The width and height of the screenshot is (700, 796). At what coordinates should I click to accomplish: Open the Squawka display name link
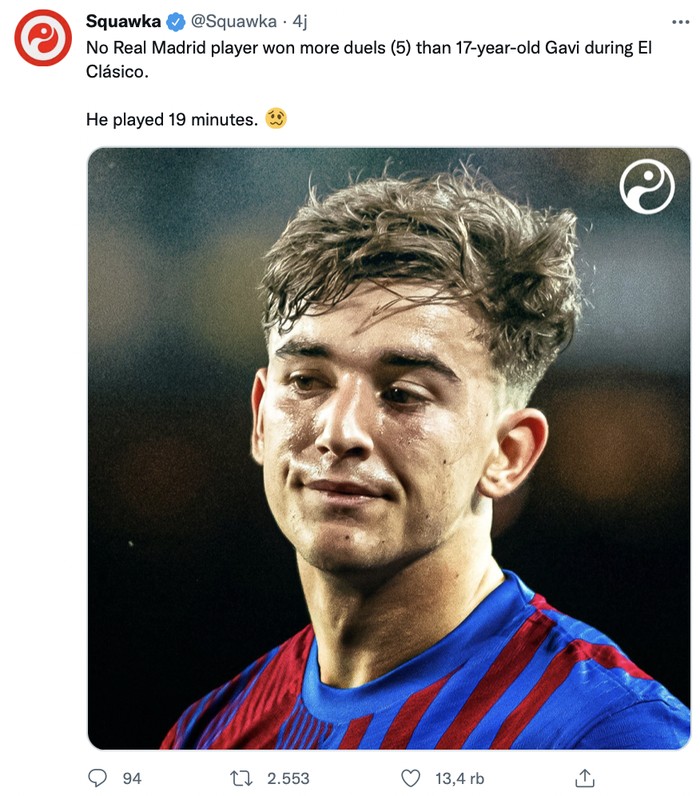124,22
